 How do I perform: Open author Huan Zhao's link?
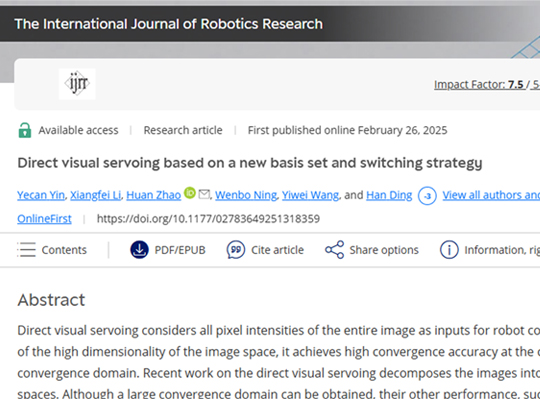coord(154,195)
